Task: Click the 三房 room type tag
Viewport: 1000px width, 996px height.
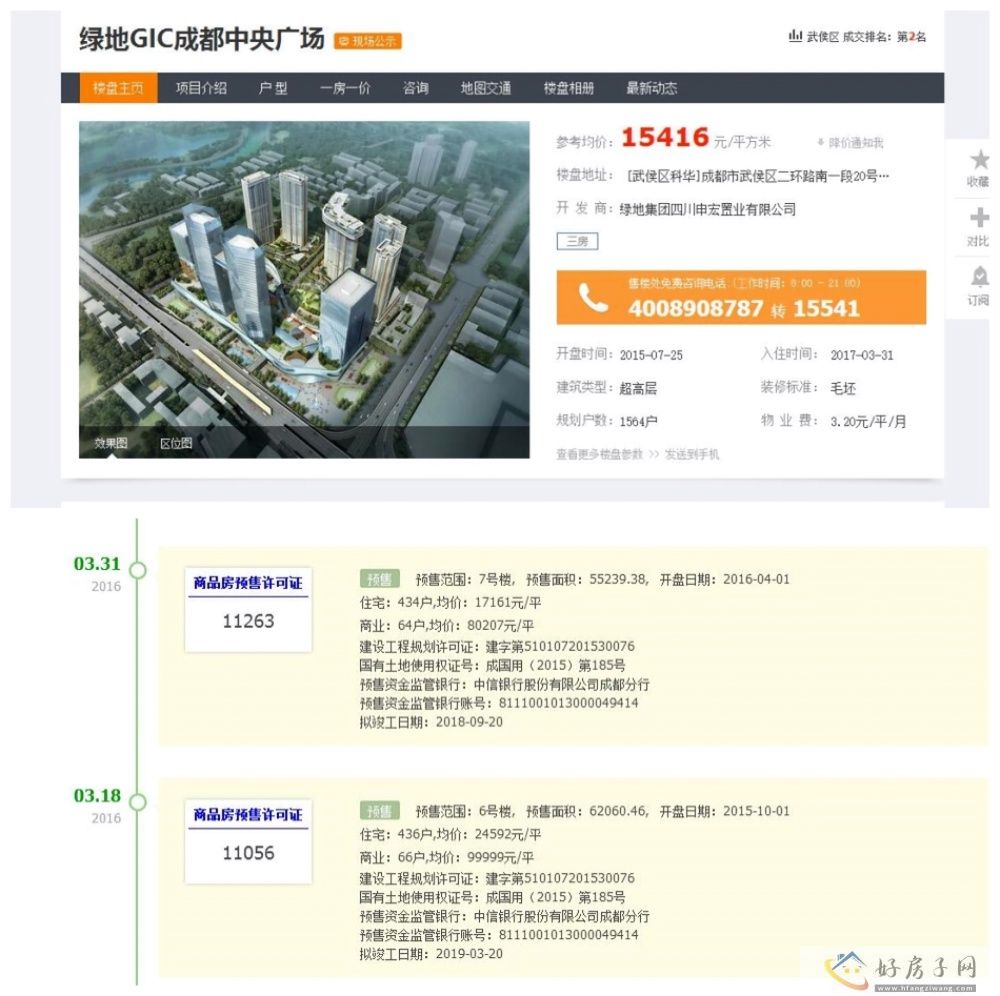Action: pos(577,241)
